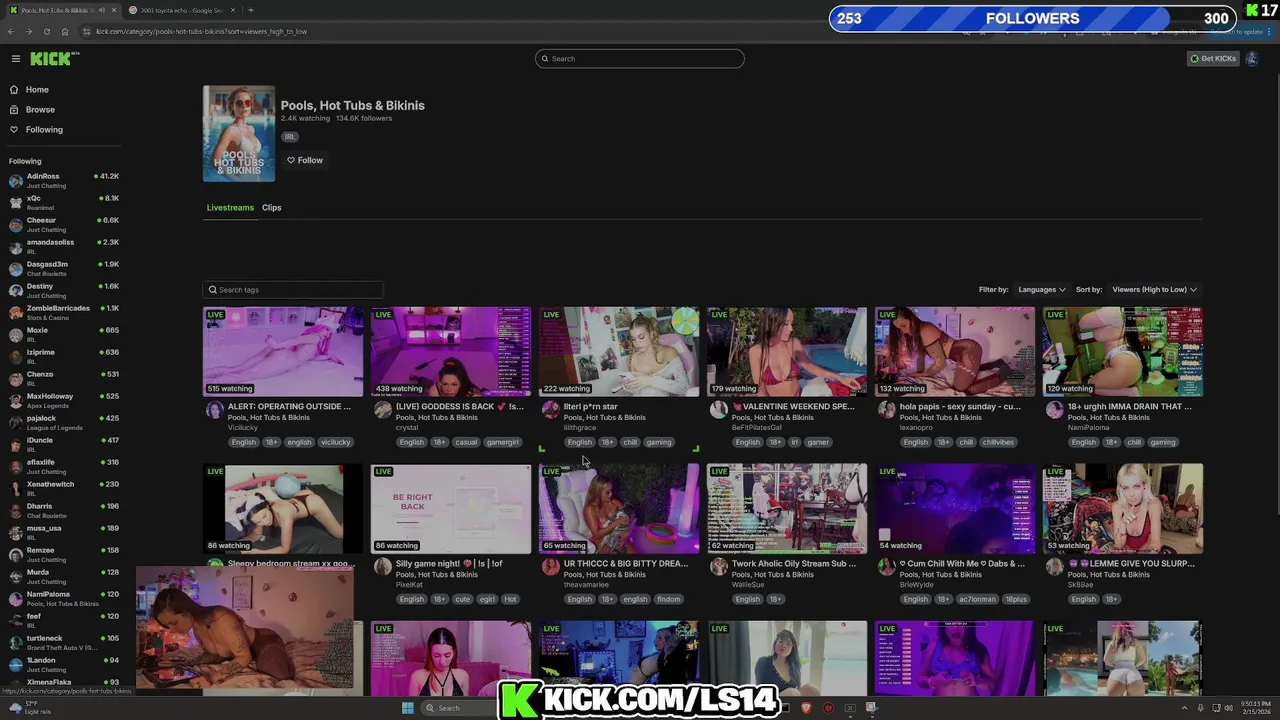This screenshot has height=720, width=1280.
Task: Click NamiPaloma channel avatar under stream
Action: pyautogui.click(x=1054, y=409)
